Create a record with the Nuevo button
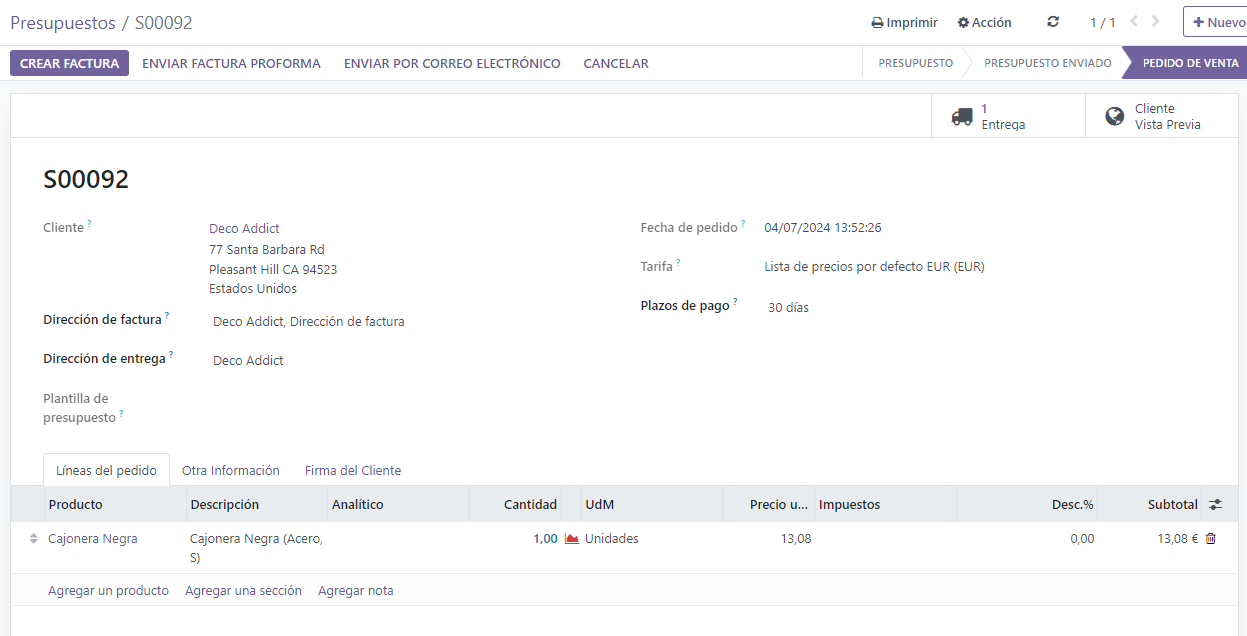The width and height of the screenshot is (1247, 636). (1220, 21)
